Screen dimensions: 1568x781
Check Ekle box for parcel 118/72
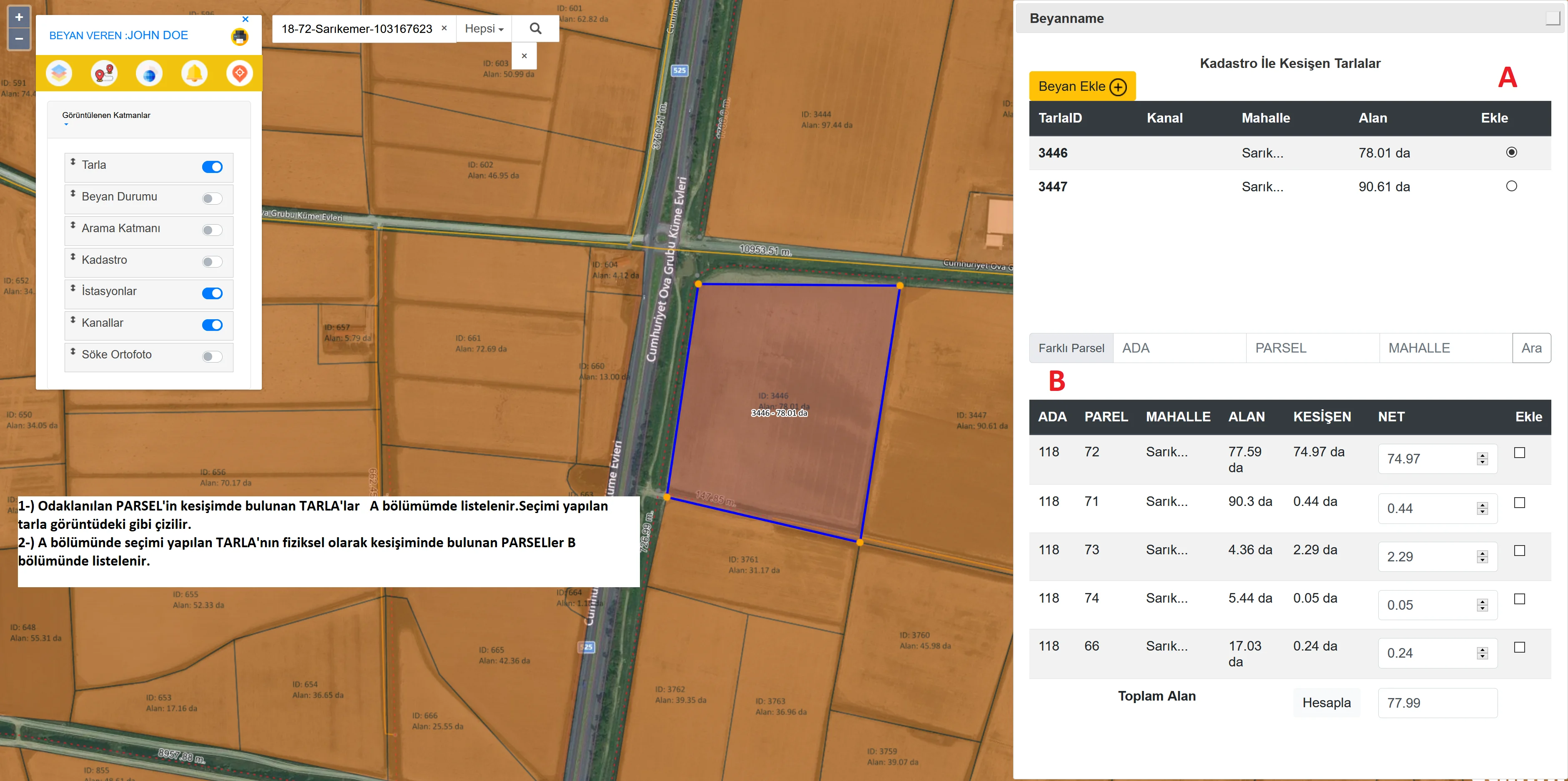(x=1519, y=453)
